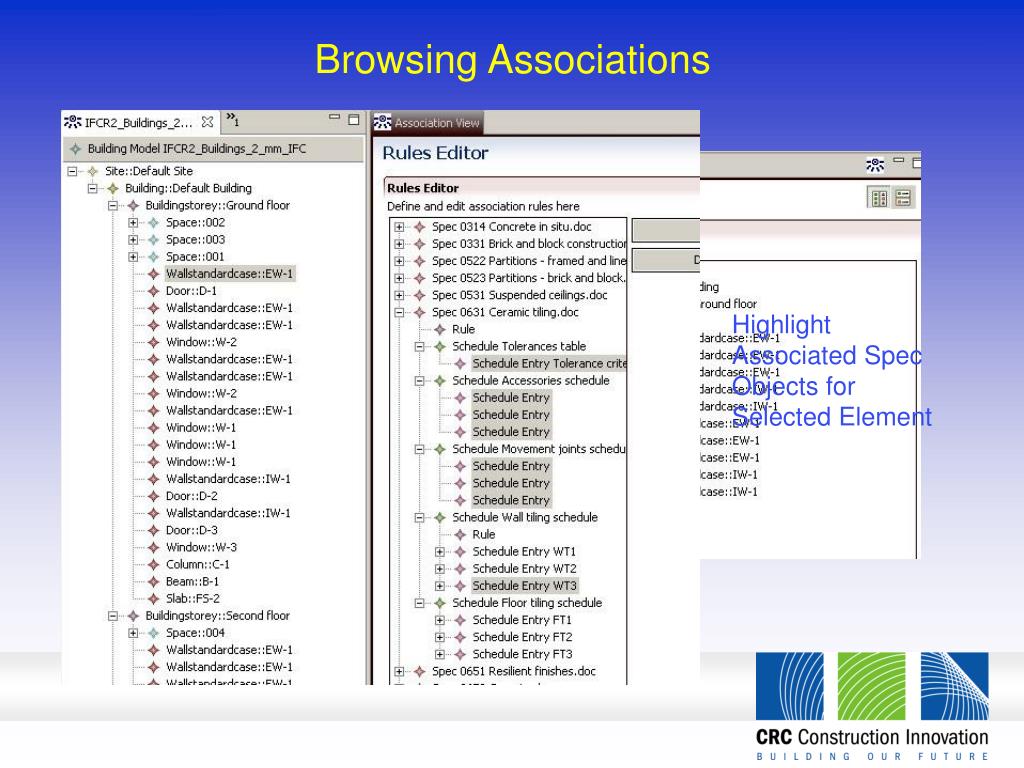Expand the Space::002 node
The width and height of the screenshot is (1024, 768).
(x=133, y=222)
